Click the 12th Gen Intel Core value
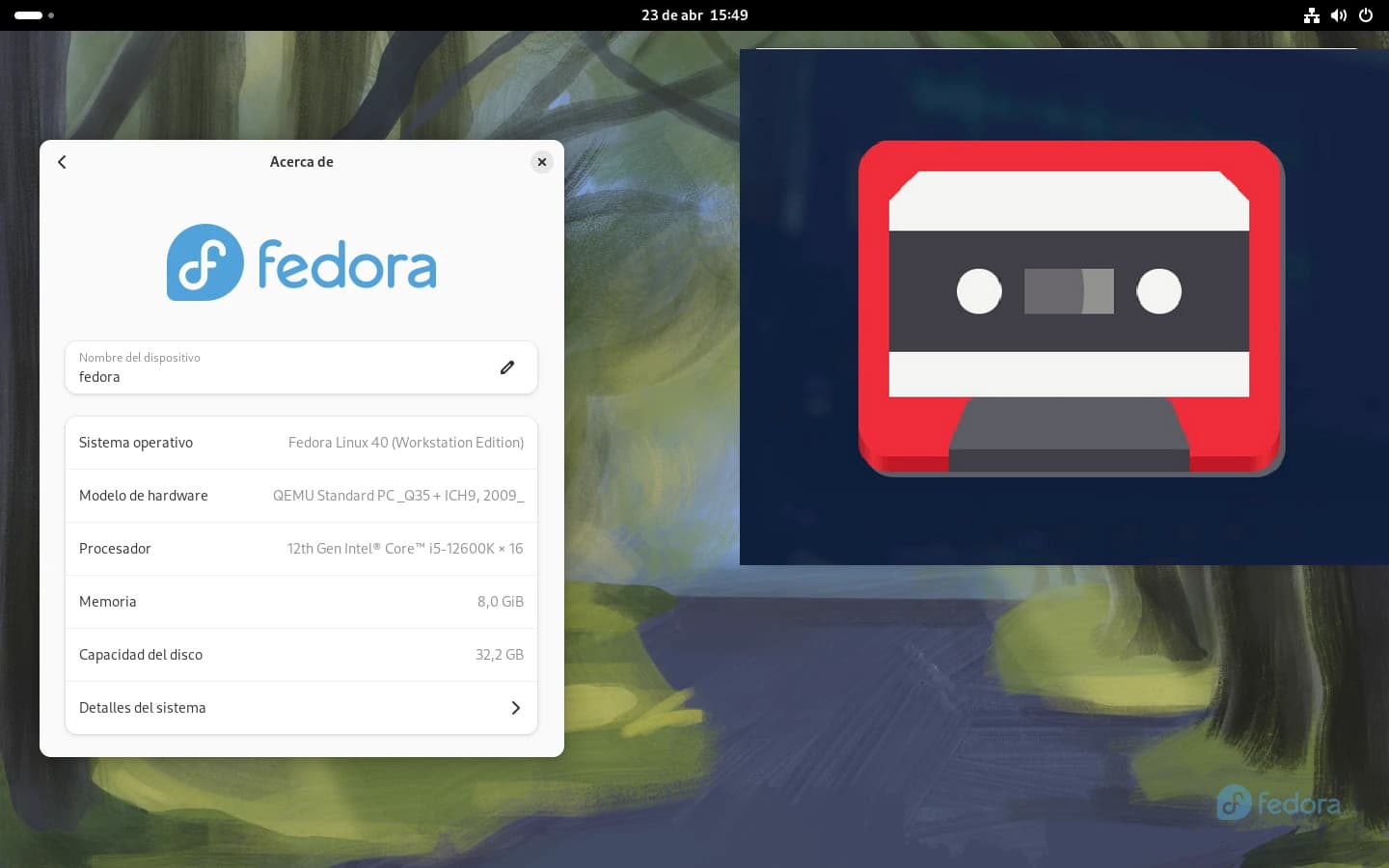 point(405,549)
